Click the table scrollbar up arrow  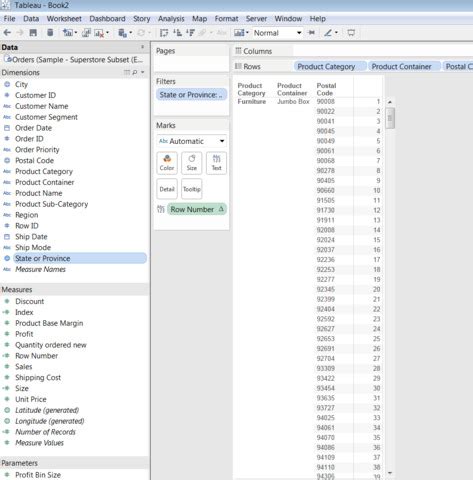(390, 102)
